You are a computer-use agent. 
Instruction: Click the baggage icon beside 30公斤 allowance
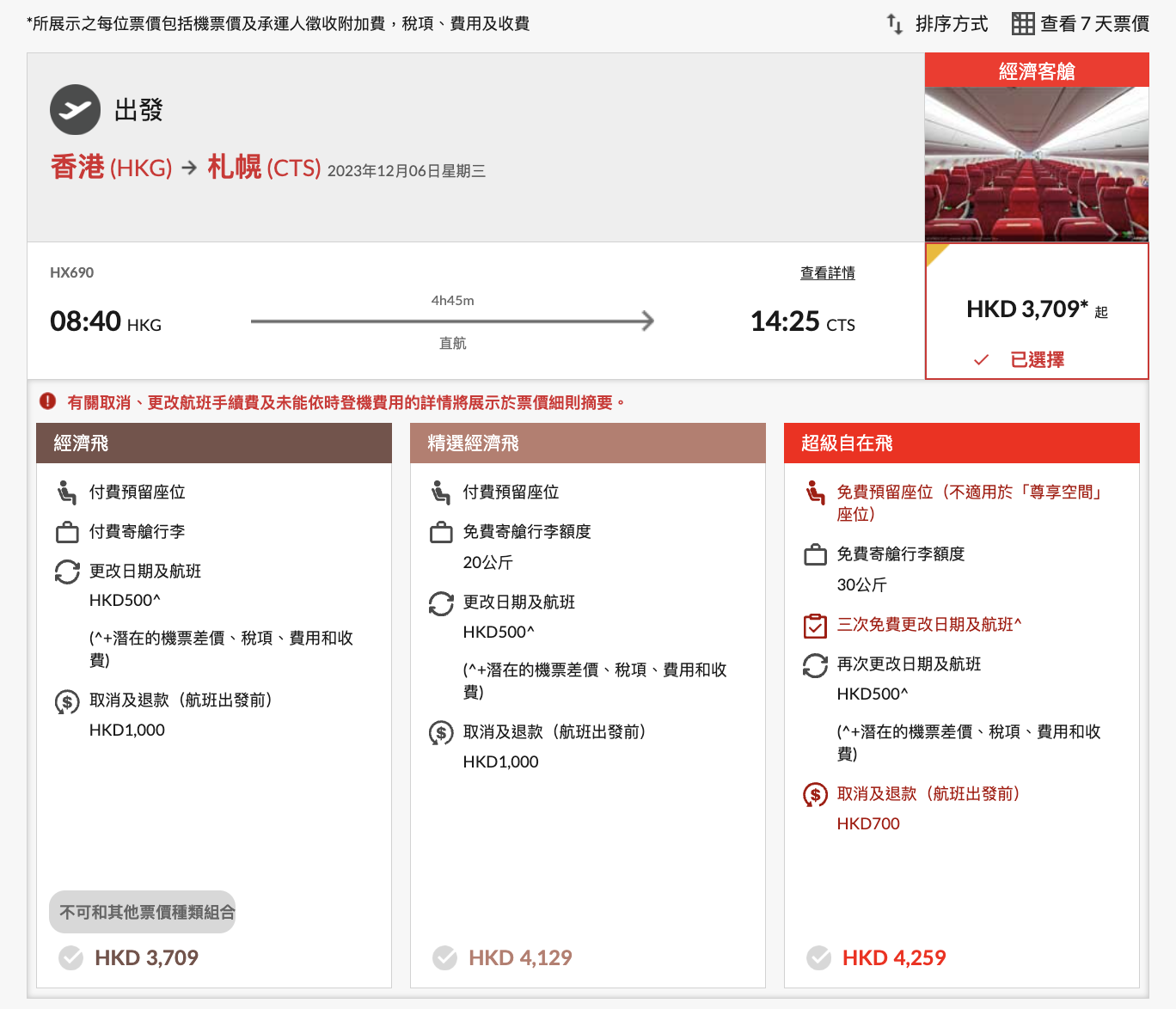[815, 554]
